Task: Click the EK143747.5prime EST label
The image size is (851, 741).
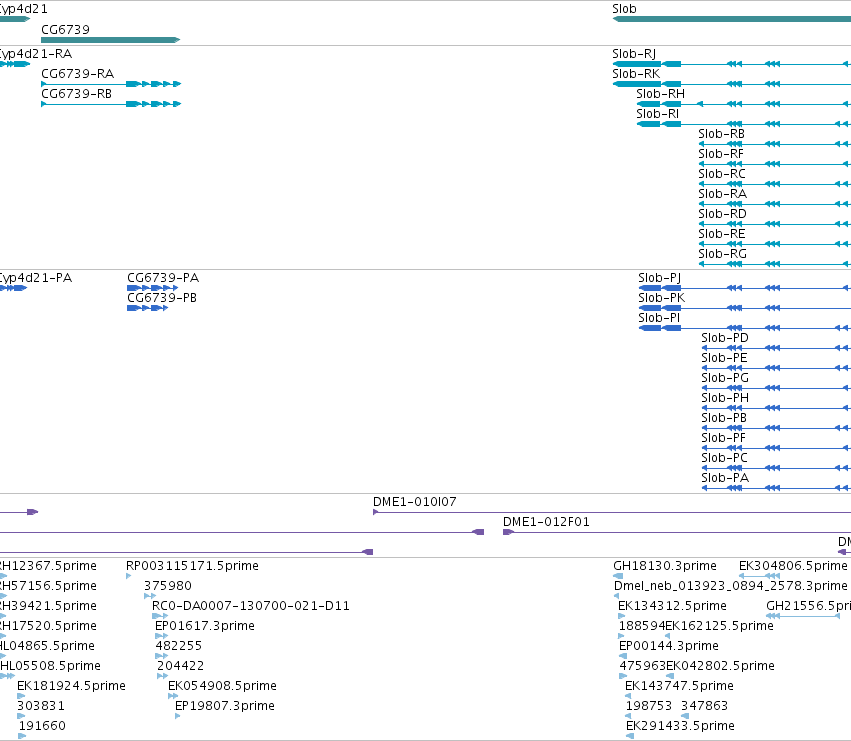Action: [x=679, y=686]
